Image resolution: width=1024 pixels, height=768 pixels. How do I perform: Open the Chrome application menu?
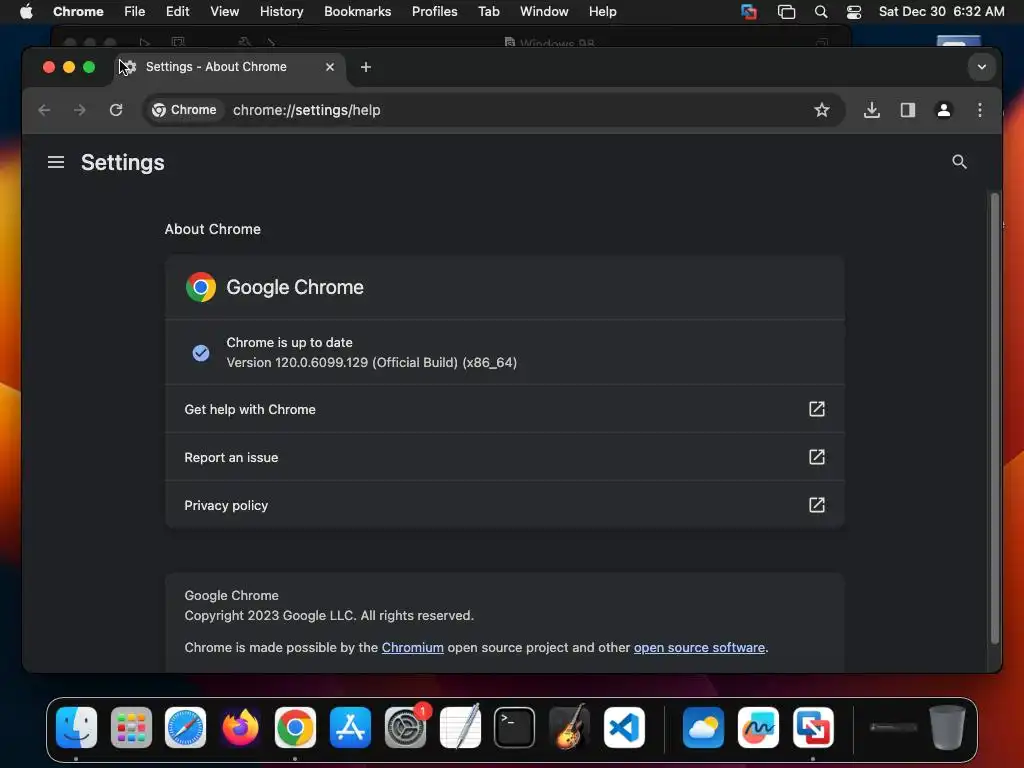(78, 12)
